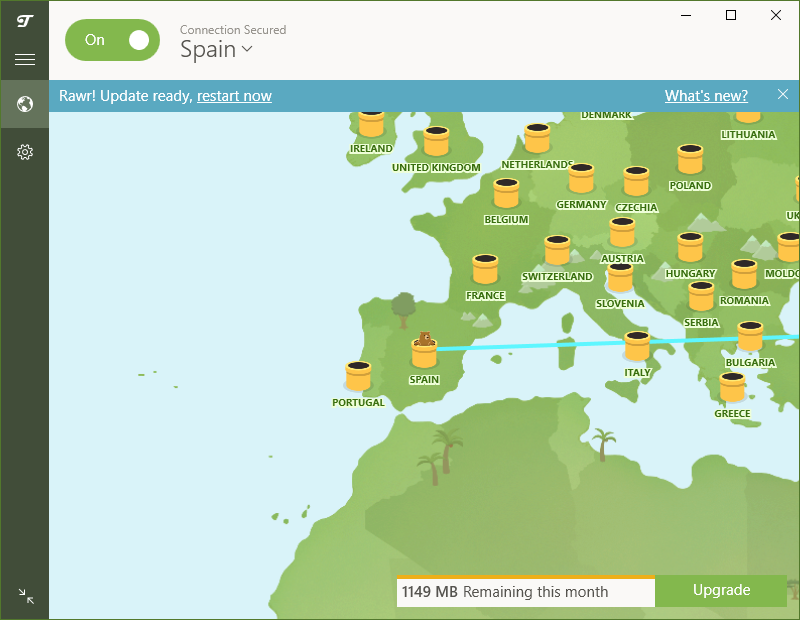Select the Hungary tunnel icon
This screenshot has width=800, height=620.
click(x=690, y=247)
